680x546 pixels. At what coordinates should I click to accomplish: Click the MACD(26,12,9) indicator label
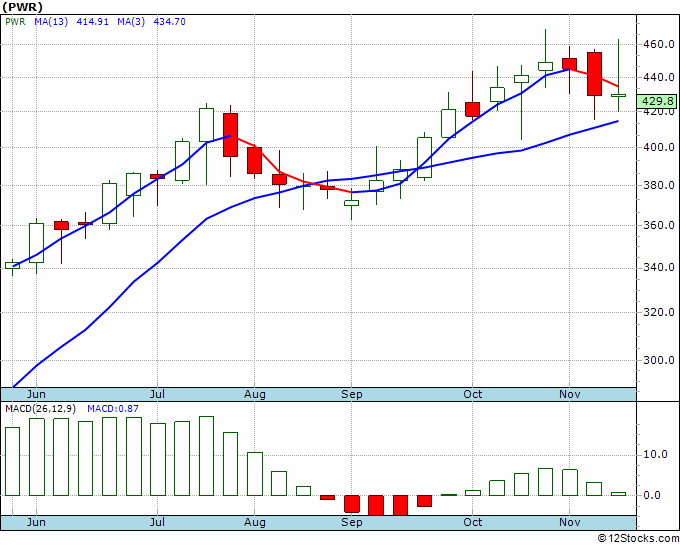pos(41,409)
